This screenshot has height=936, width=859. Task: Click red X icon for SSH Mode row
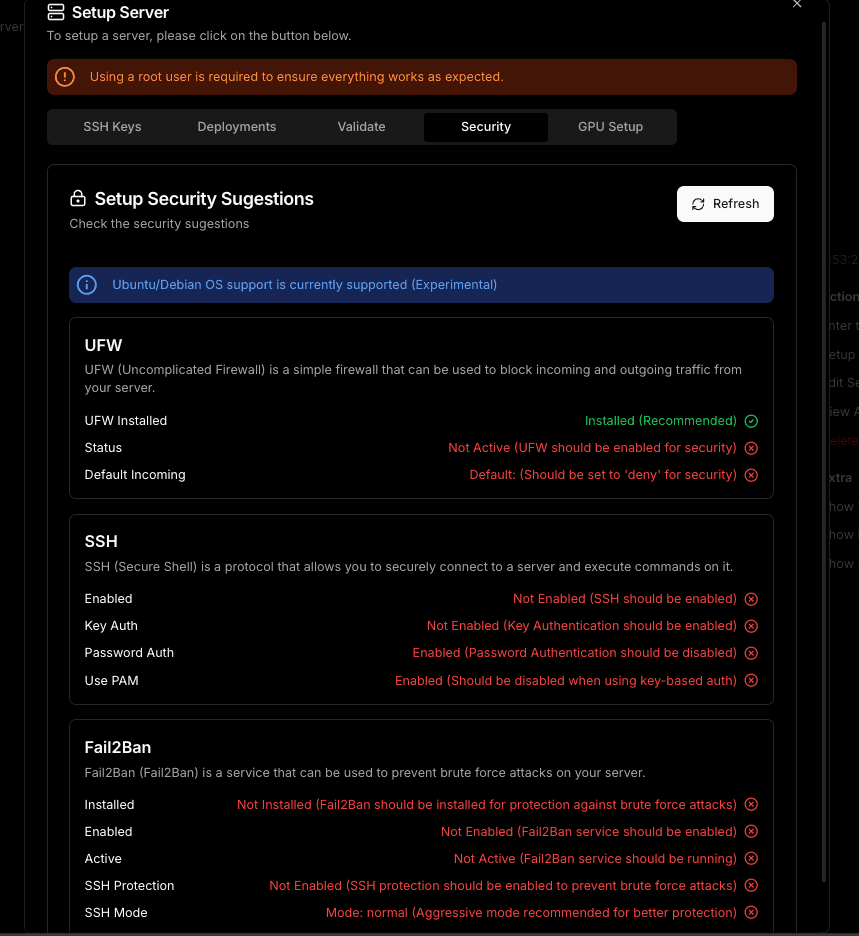(x=751, y=913)
